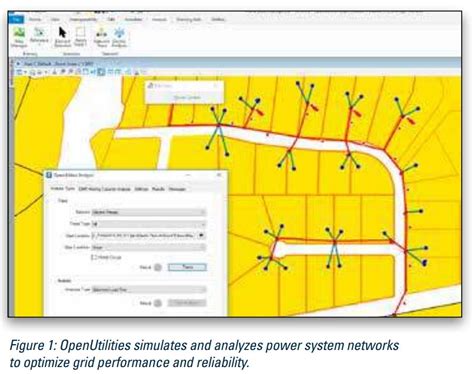Open the Settings tab in the OpenUtilities Analysis dialog
This screenshot has width=474, height=374.
point(141,189)
